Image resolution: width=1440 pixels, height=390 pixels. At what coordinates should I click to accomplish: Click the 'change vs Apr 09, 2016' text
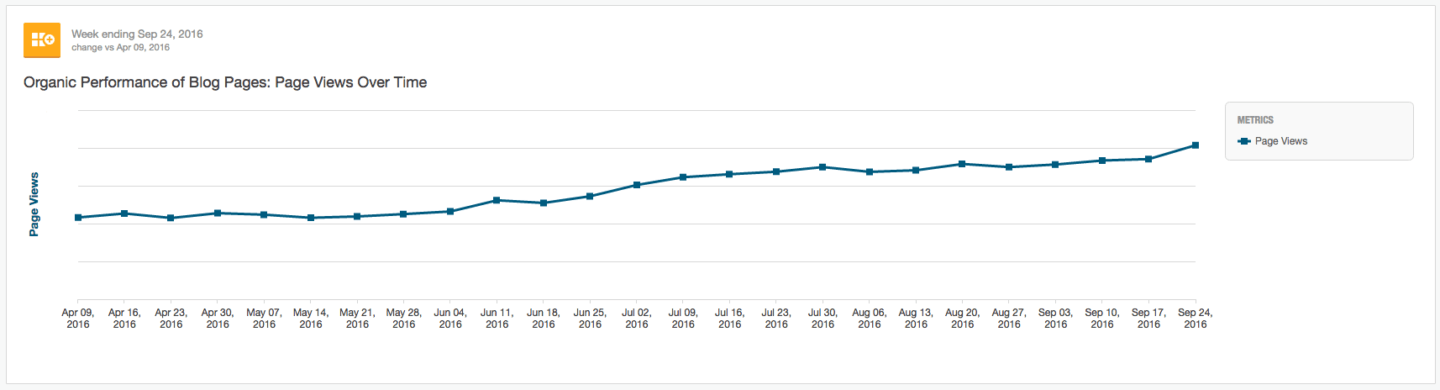pyautogui.click(x=120, y=47)
